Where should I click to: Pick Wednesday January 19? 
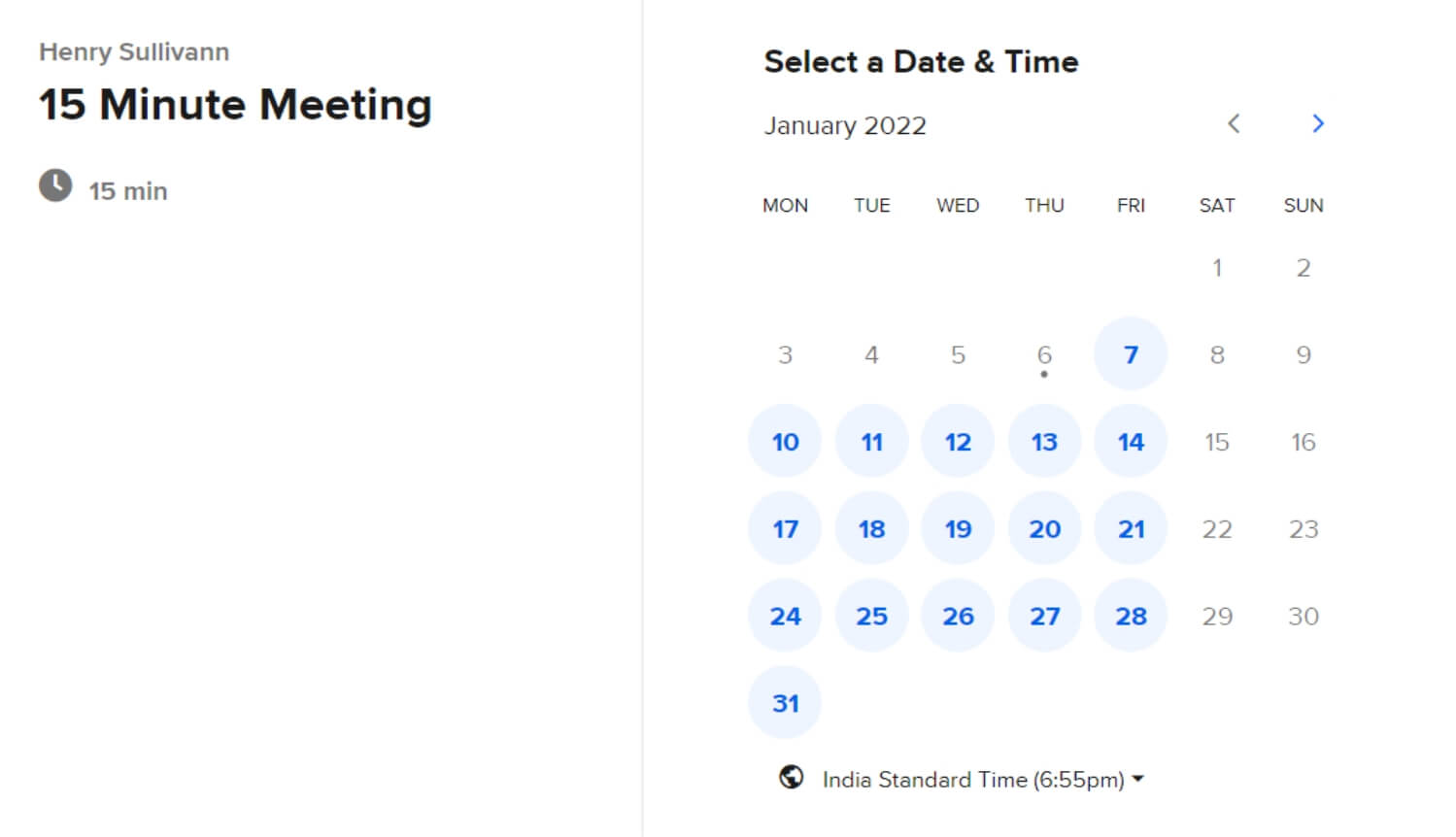(x=958, y=528)
